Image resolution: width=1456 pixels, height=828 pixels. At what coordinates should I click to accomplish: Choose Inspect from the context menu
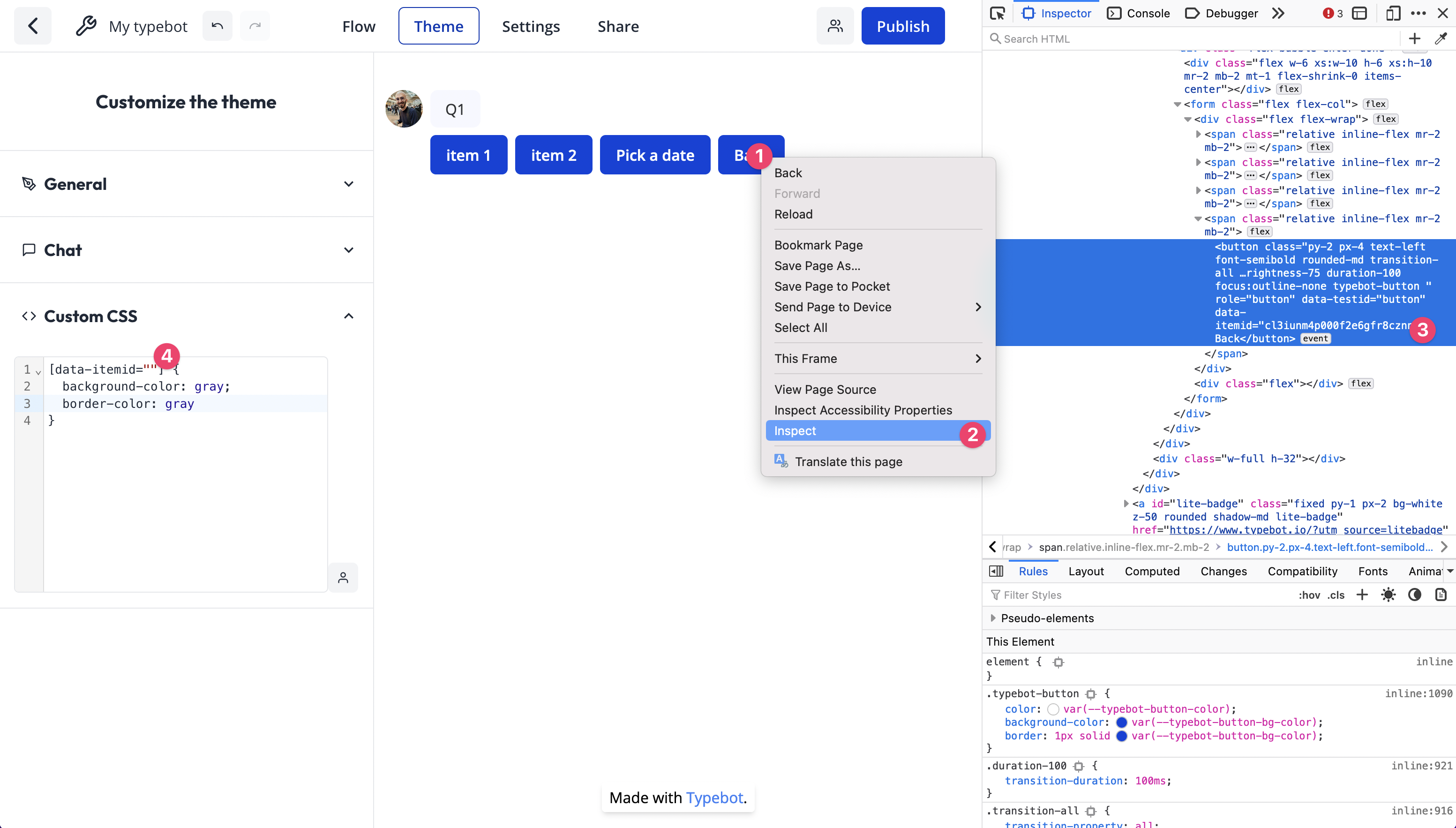[795, 431]
